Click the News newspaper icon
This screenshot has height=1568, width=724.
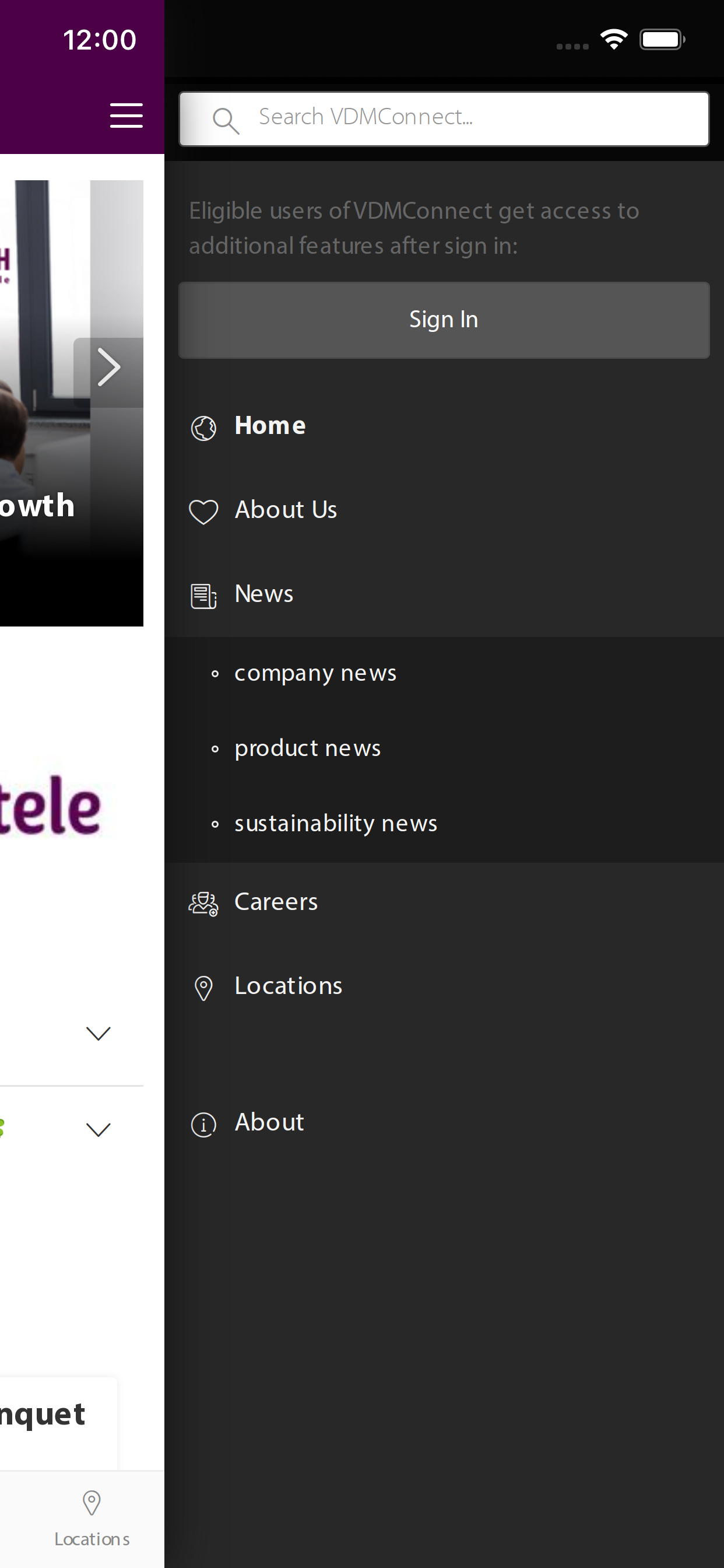pyautogui.click(x=203, y=596)
